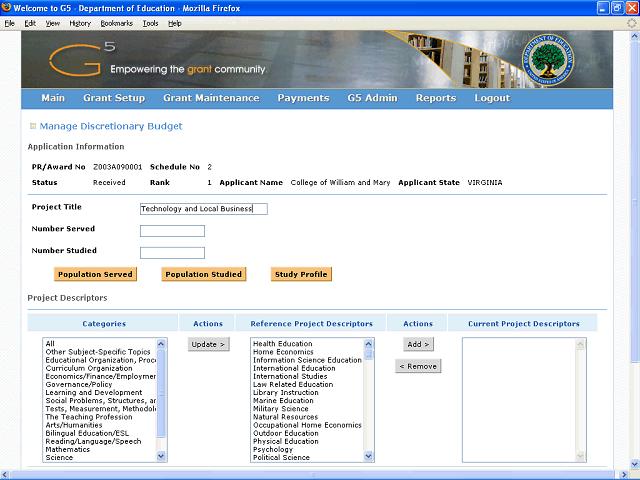The width and height of the screenshot is (640, 480).
Task: Select 'Law Related Education' descriptor
Action: [x=293, y=384]
